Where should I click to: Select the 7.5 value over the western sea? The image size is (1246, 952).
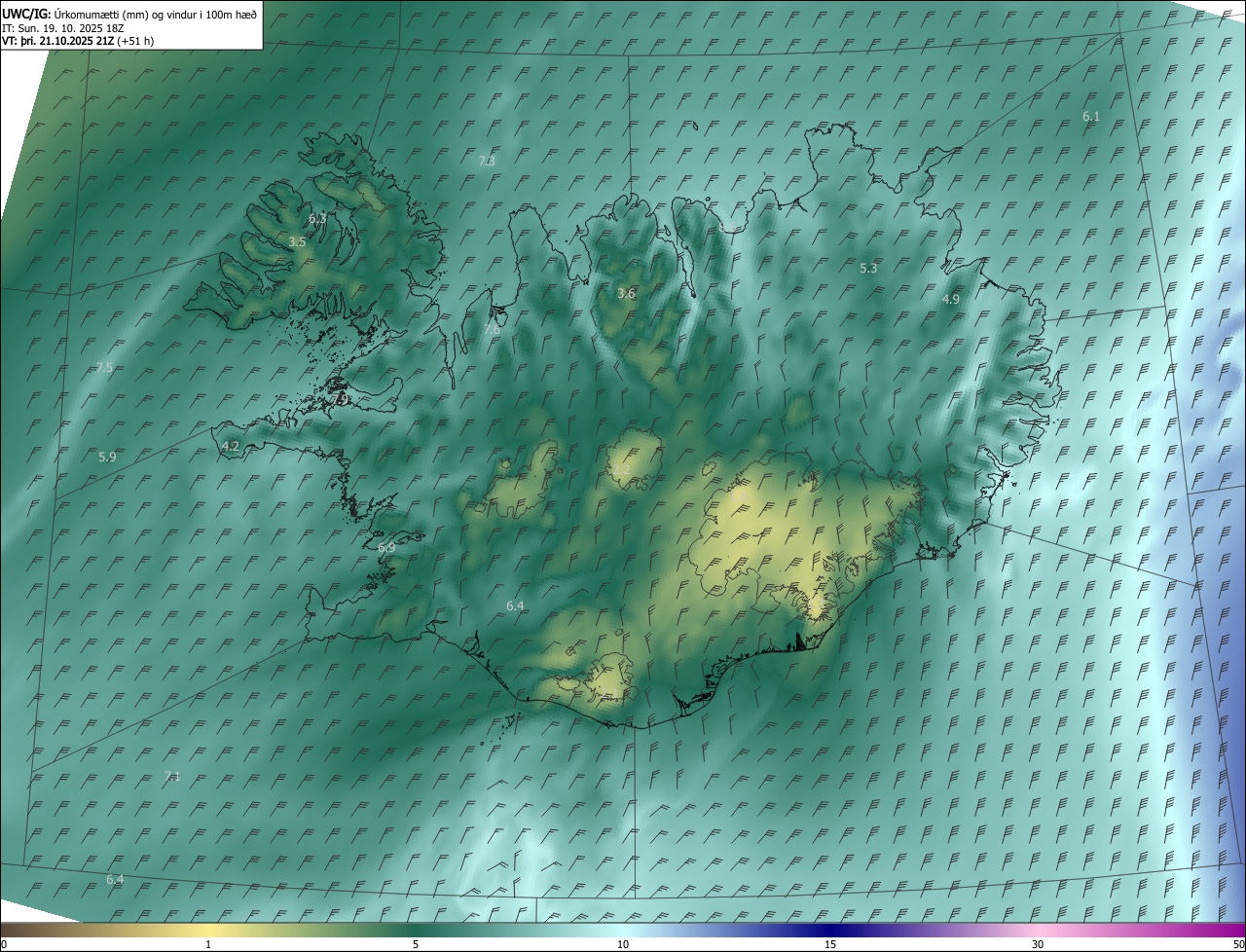104,368
